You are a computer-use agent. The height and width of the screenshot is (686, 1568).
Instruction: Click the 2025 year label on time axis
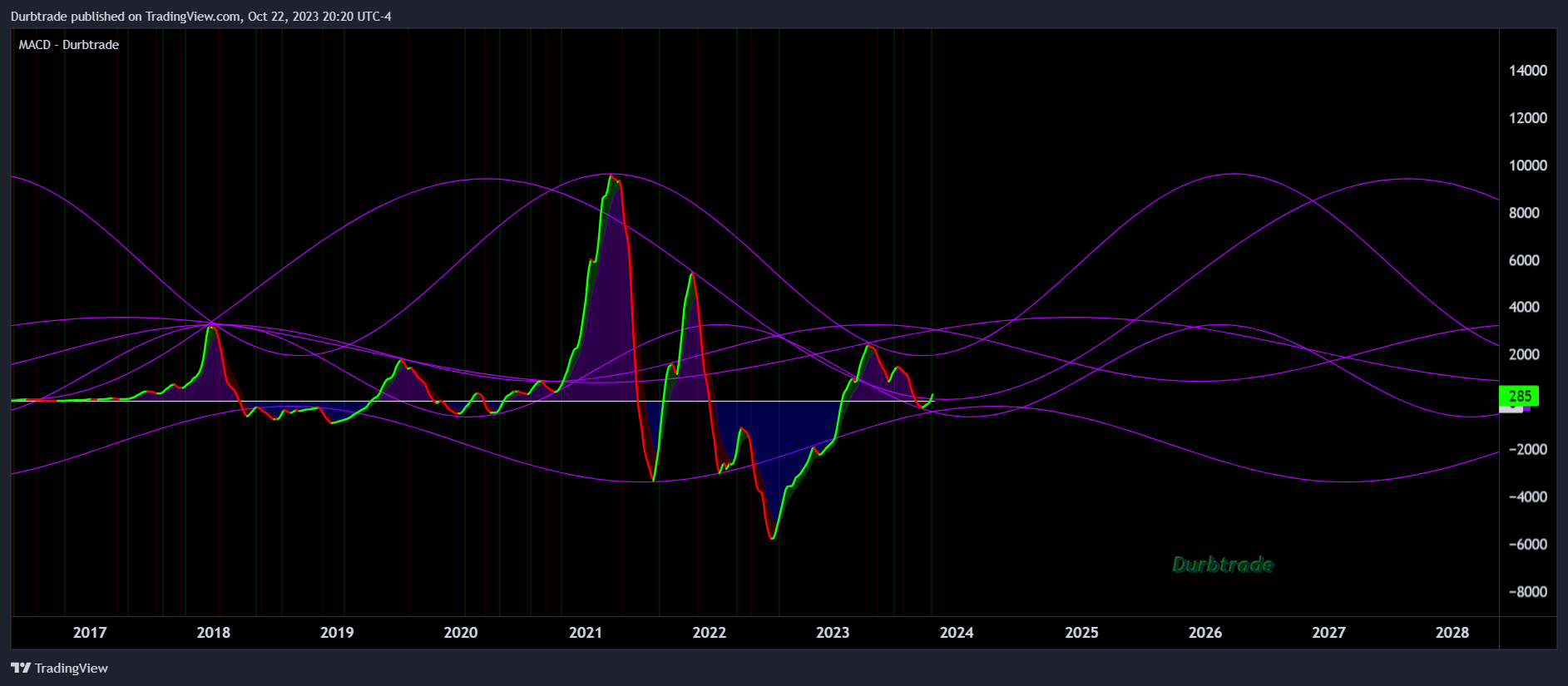click(x=1081, y=633)
